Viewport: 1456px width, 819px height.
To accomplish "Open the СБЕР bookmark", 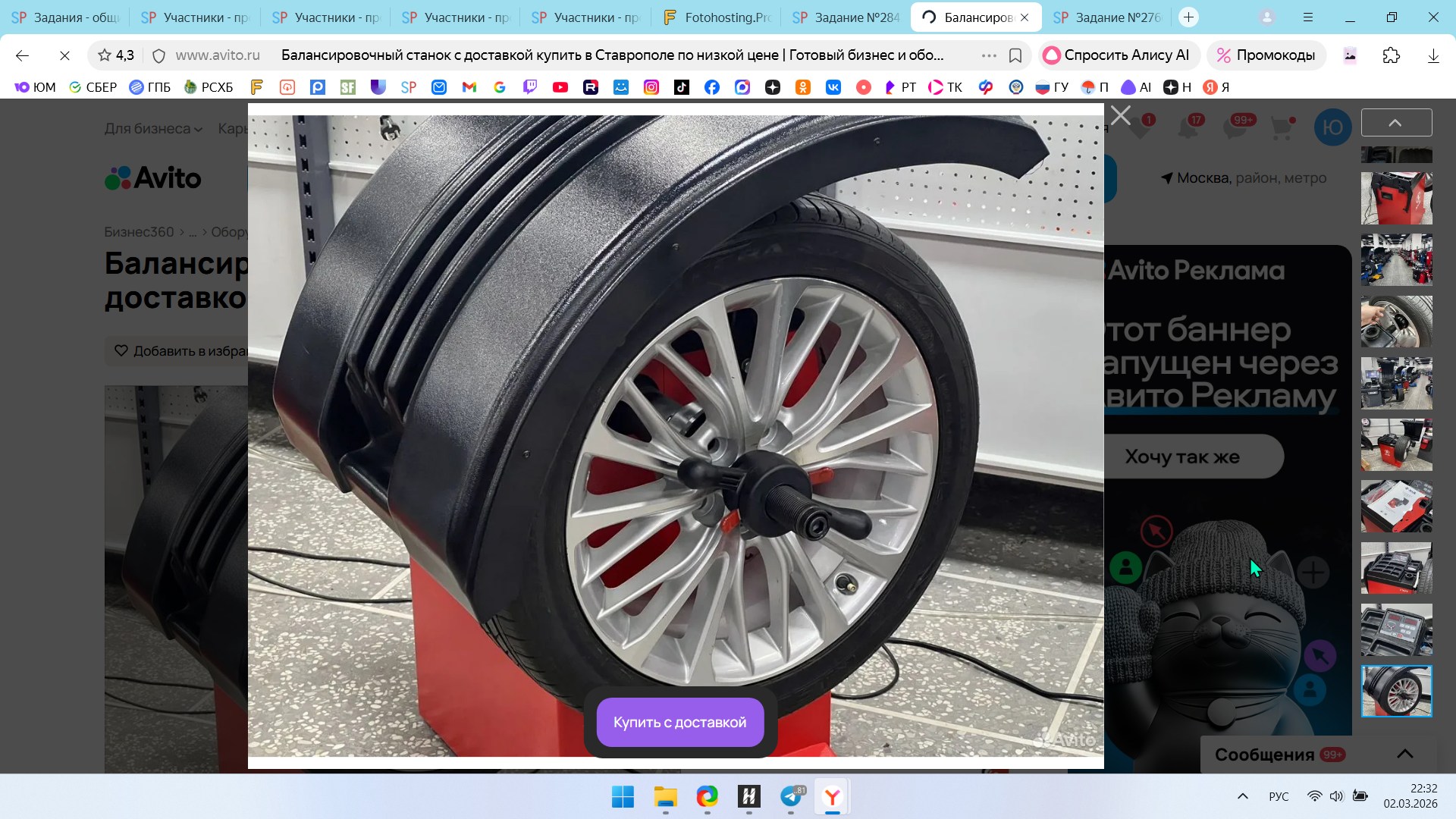I will pyautogui.click(x=93, y=87).
